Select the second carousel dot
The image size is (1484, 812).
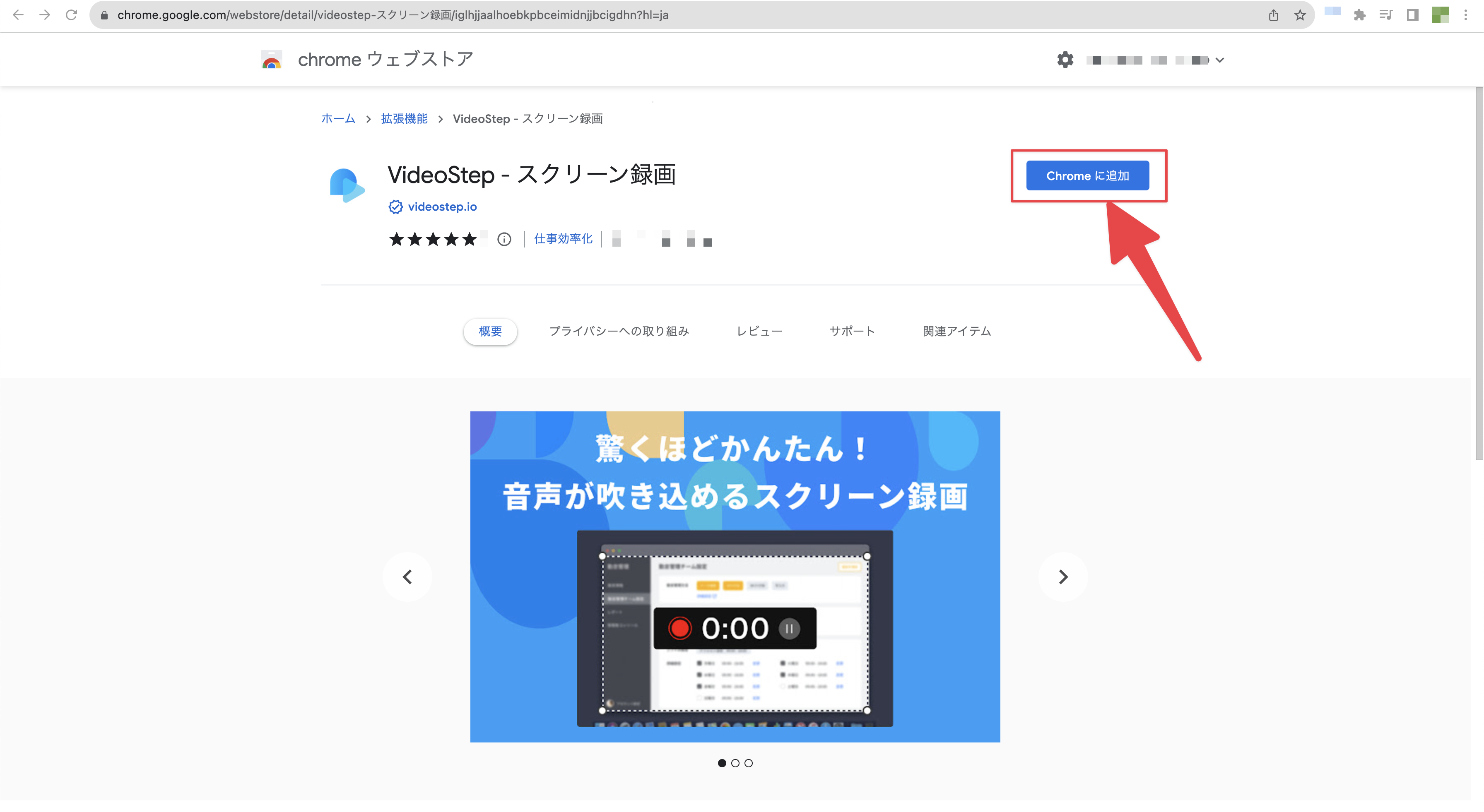(735, 763)
